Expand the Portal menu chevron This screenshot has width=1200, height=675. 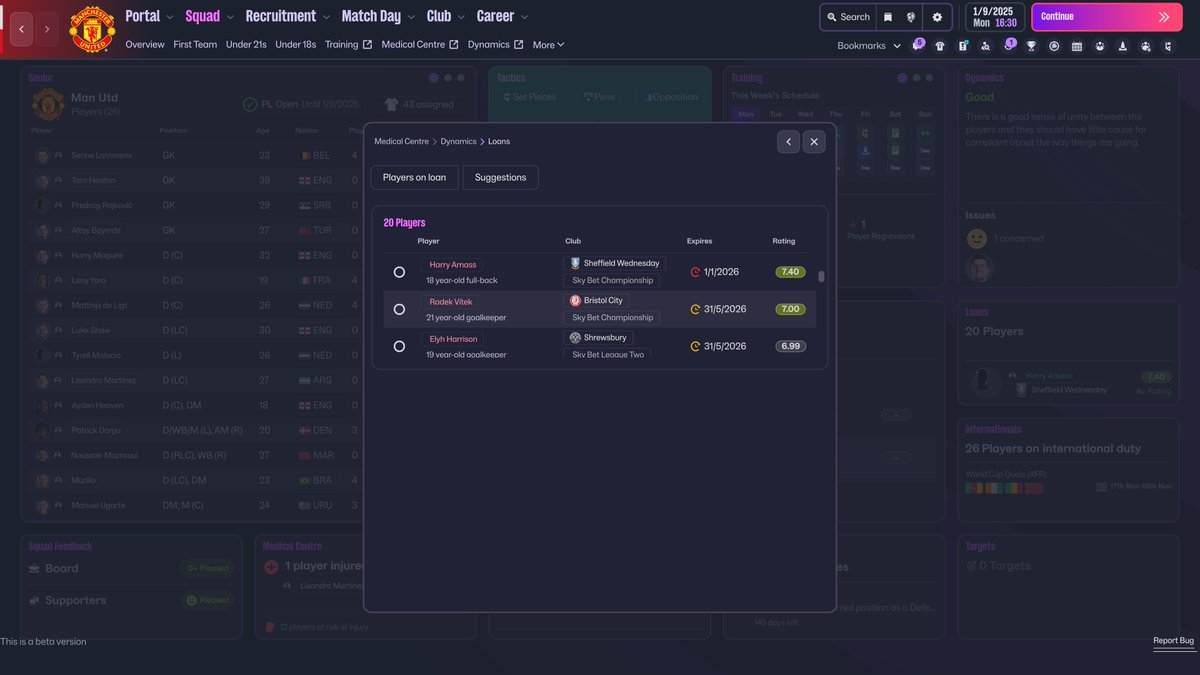tap(170, 17)
